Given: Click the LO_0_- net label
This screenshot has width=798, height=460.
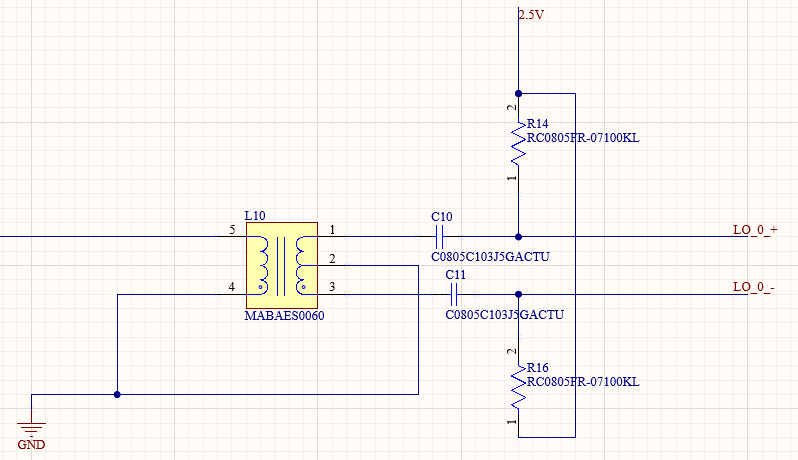Looking at the screenshot, I should 754,287.
